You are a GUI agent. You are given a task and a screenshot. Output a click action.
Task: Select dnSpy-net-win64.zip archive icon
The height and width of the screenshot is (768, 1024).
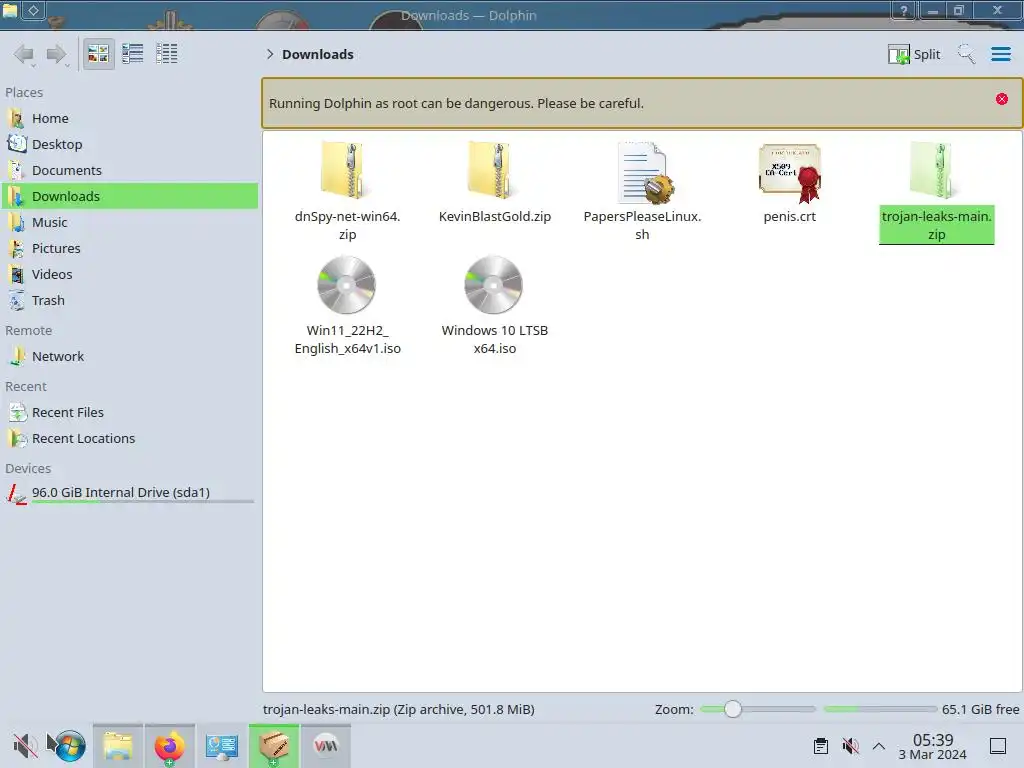point(347,170)
